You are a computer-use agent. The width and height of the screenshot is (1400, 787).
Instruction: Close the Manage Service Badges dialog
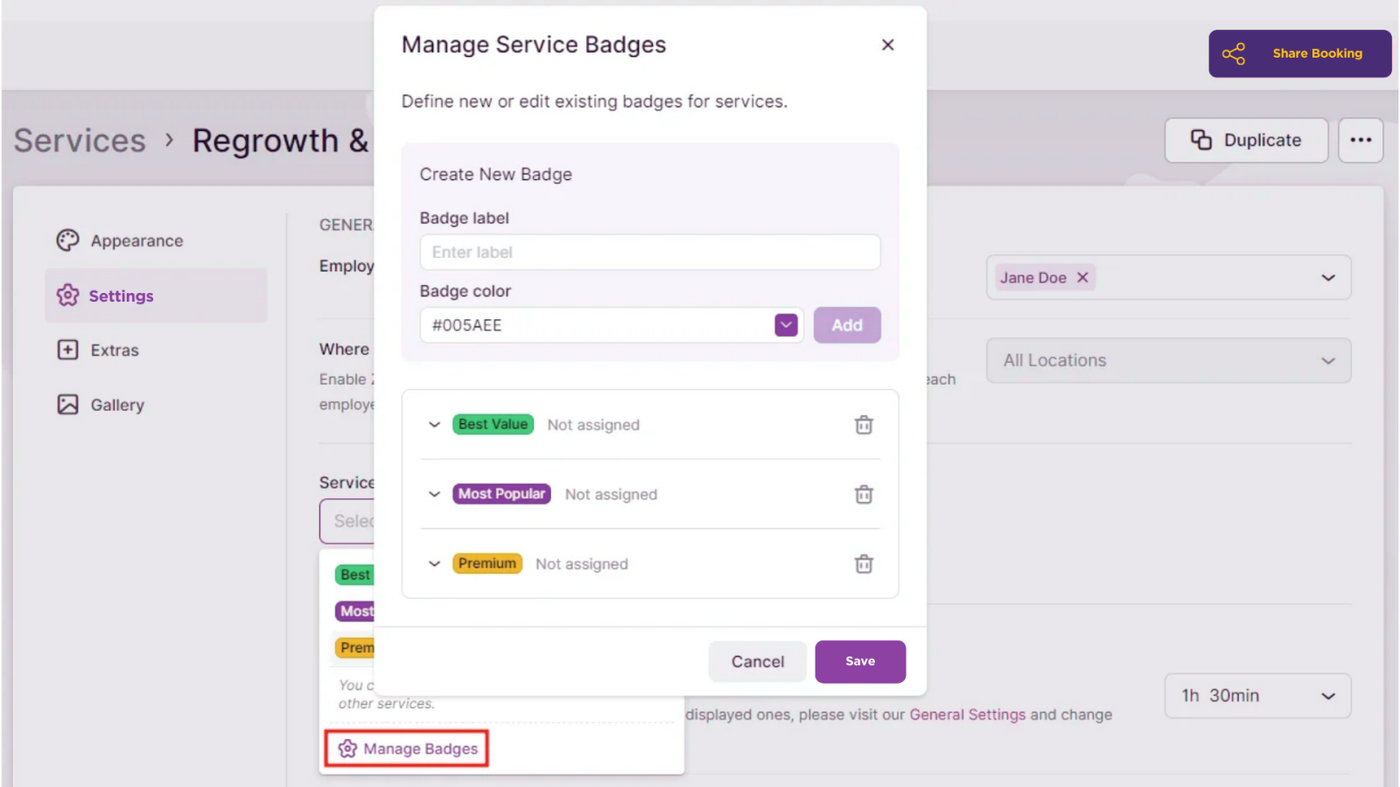[x=887, y=45]
